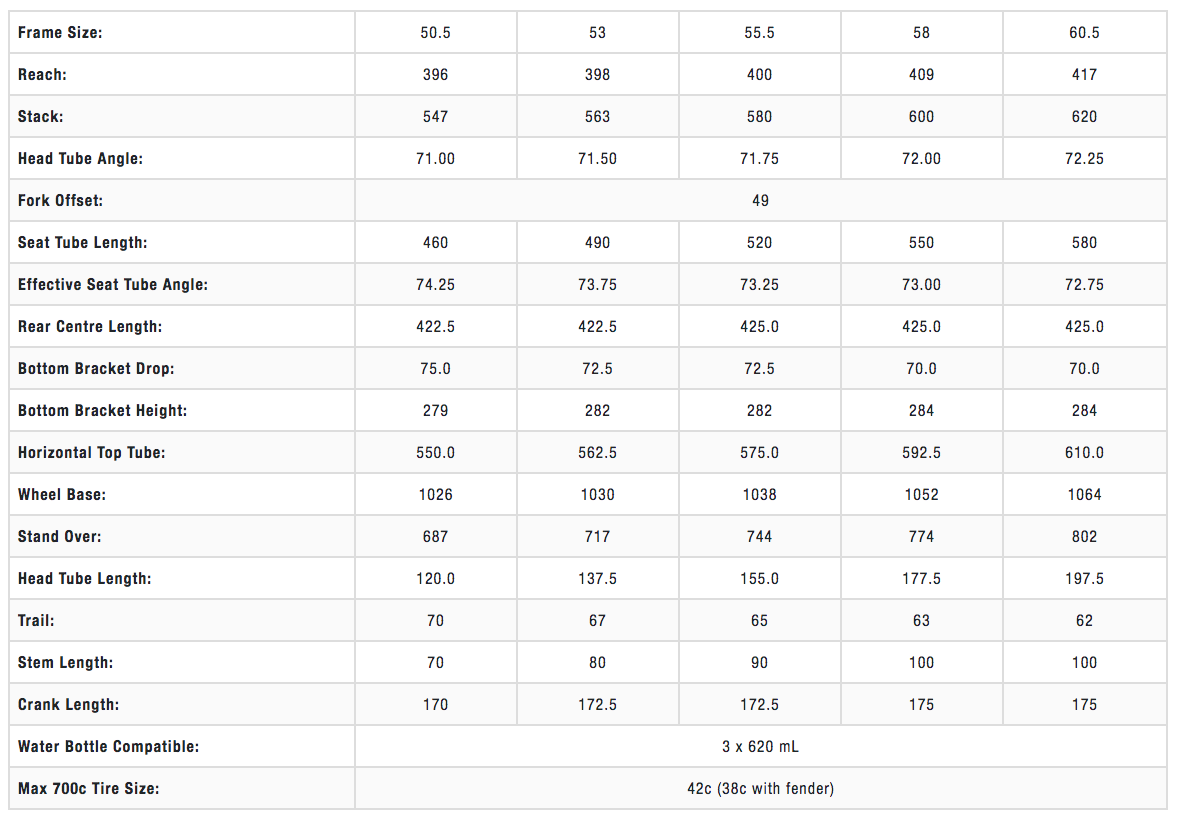Select the "42c (38c with fender)" cell

(x=760, y=789)
